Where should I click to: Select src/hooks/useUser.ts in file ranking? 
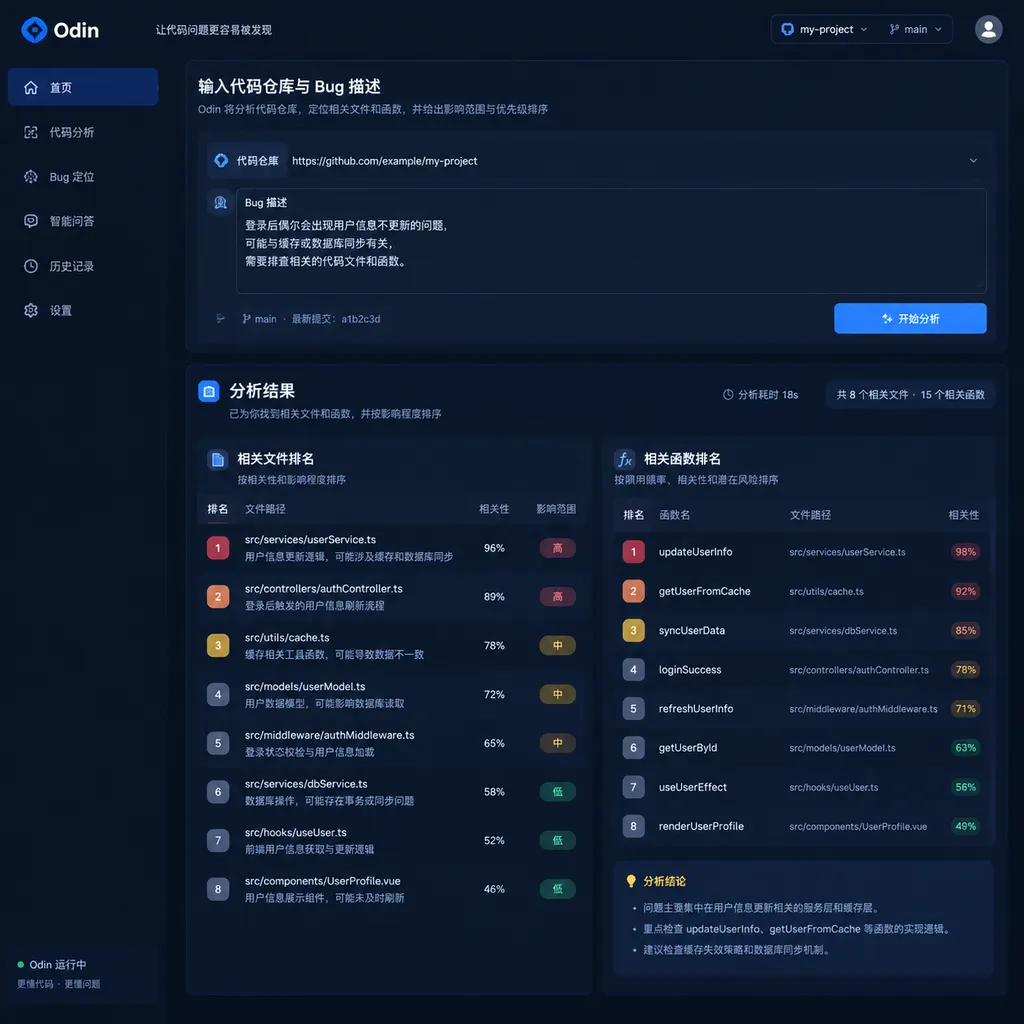click(295, 832)
